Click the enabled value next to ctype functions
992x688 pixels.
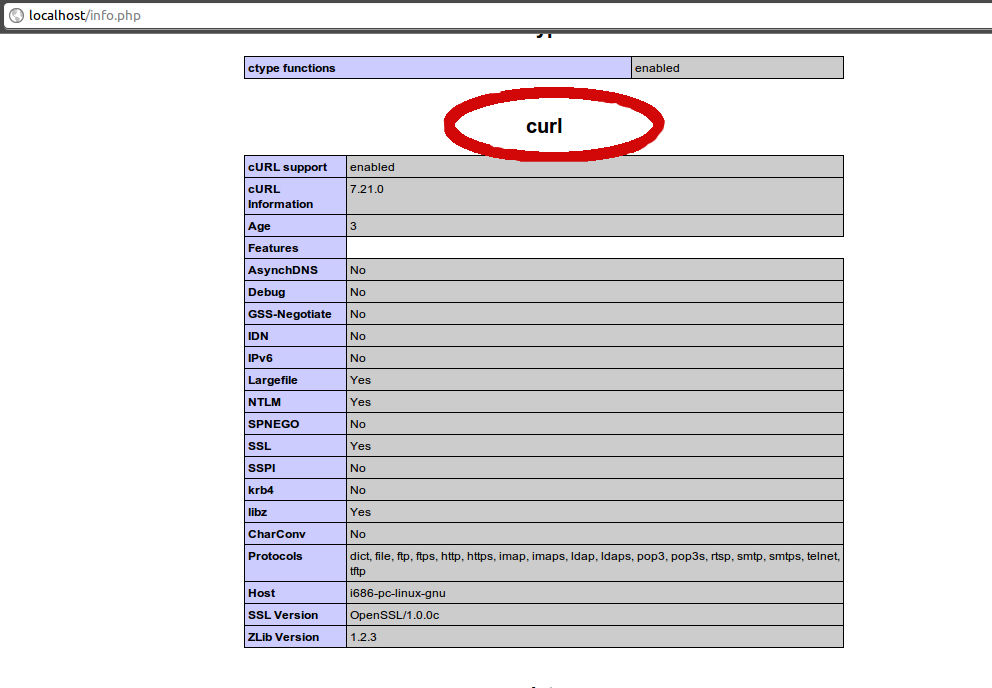pyautogui.click(x=656, y=67)
